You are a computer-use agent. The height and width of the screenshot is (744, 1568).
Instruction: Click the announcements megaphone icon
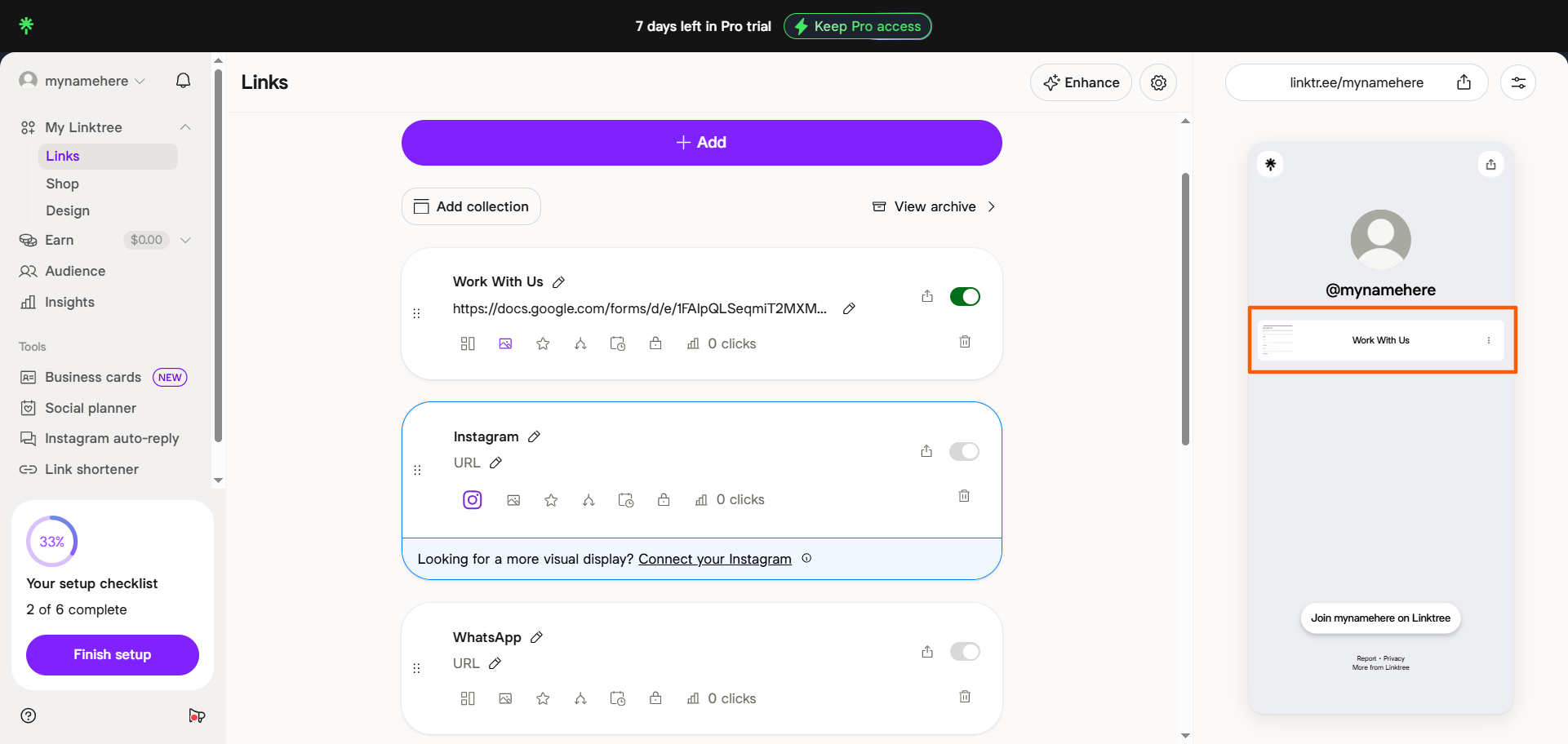tap(197, 715)
